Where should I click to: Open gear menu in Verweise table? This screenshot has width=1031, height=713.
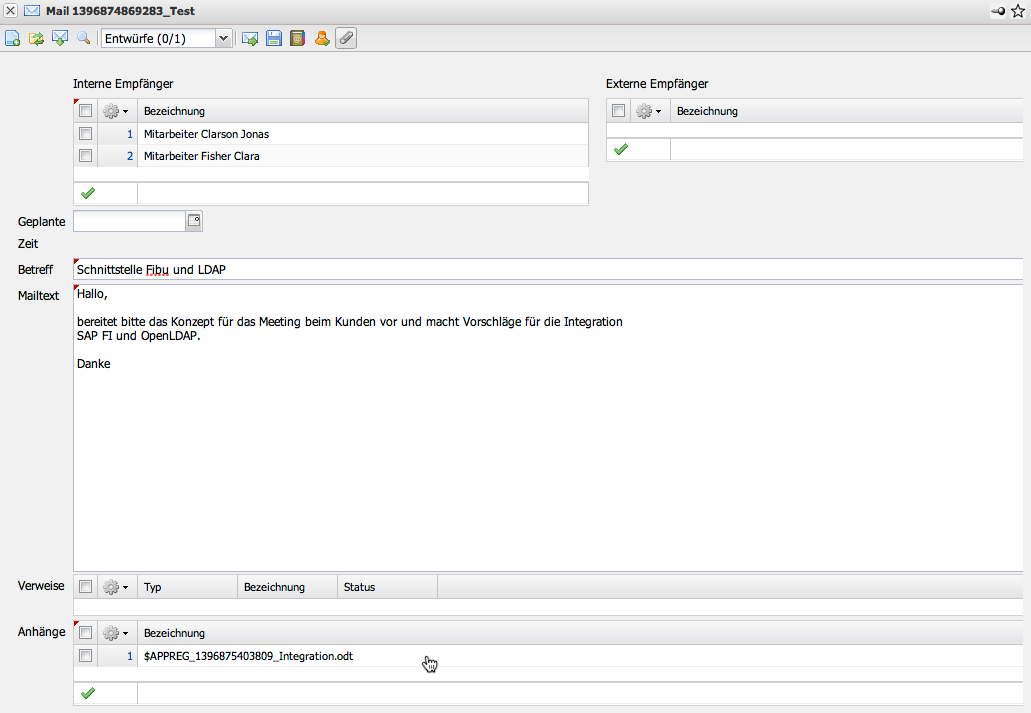tap(116, 587)
